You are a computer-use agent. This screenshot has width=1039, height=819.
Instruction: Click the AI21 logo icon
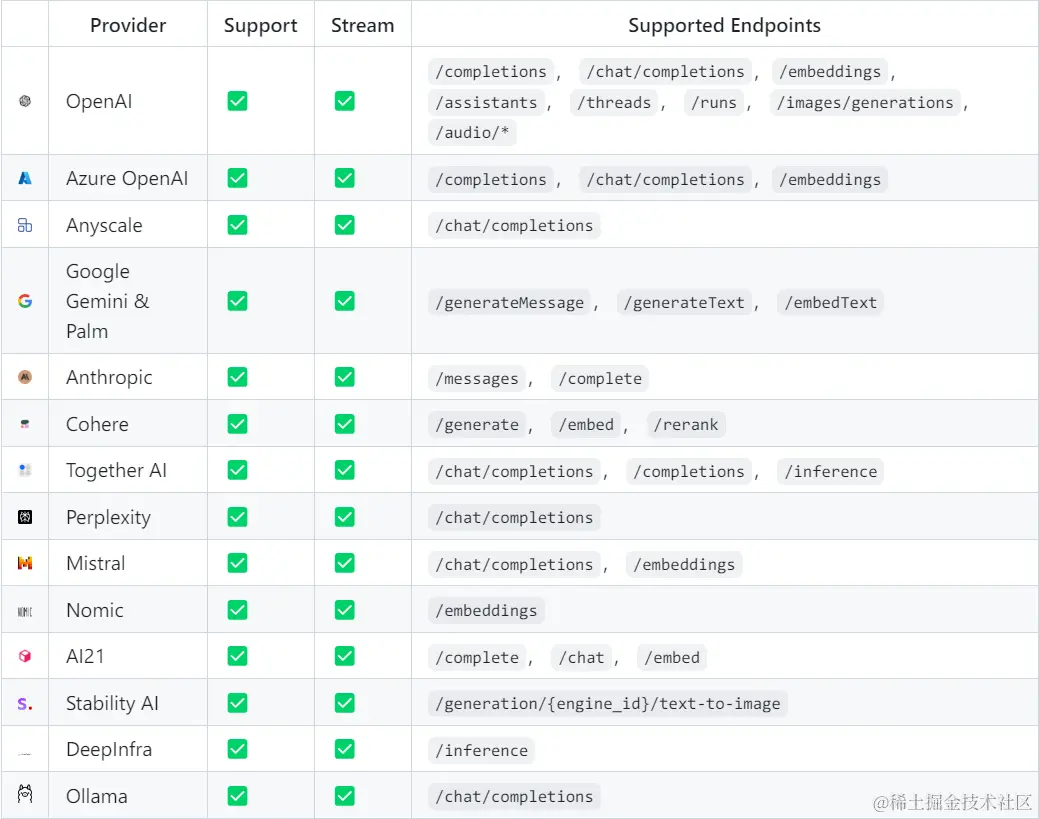(x=25, y=656)
